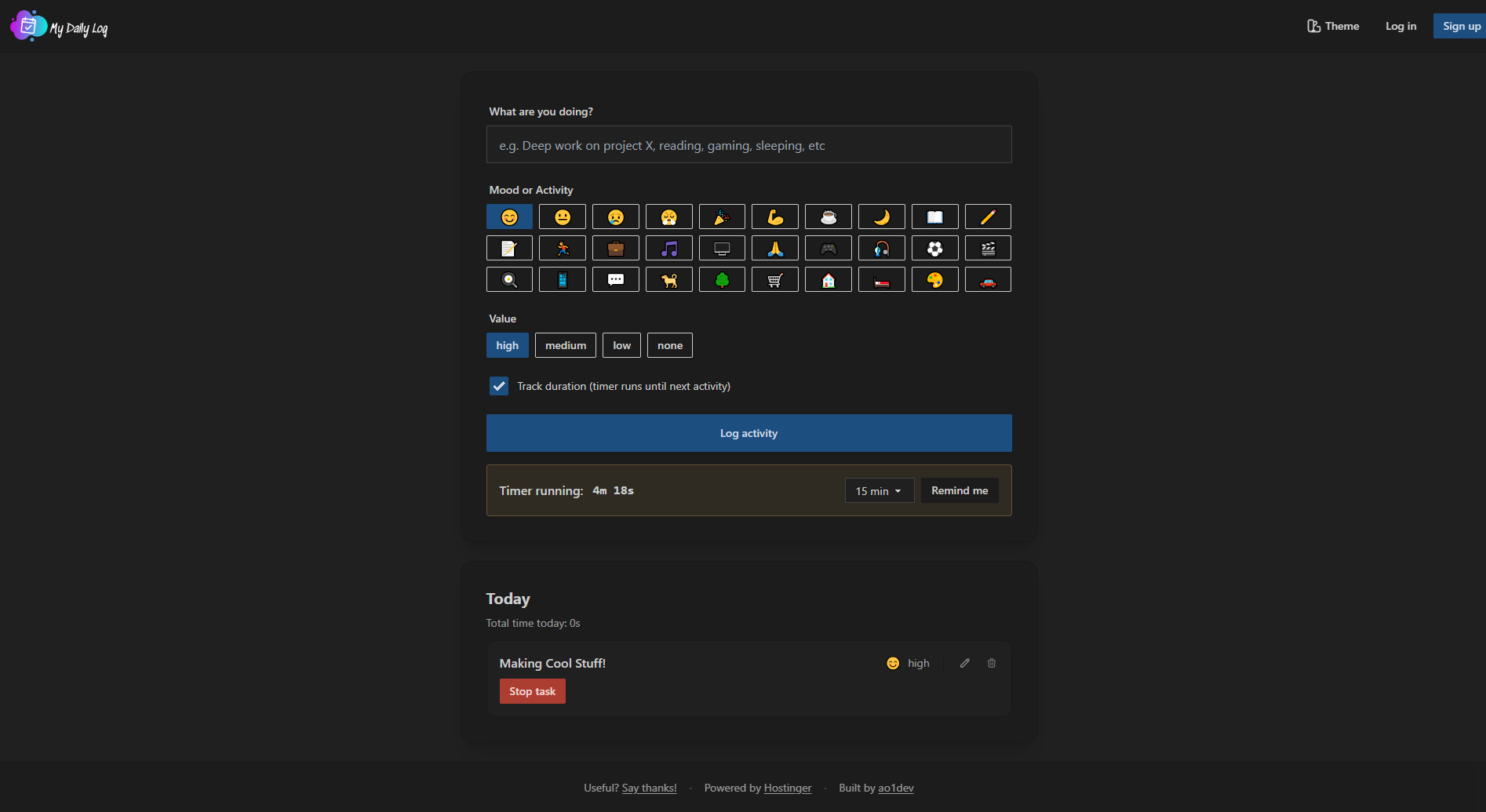1486x812 pixels.
Task: Click the edit pencil on Making Cool Stuff!
Action: pyautogui.click(x=965, y=663)
